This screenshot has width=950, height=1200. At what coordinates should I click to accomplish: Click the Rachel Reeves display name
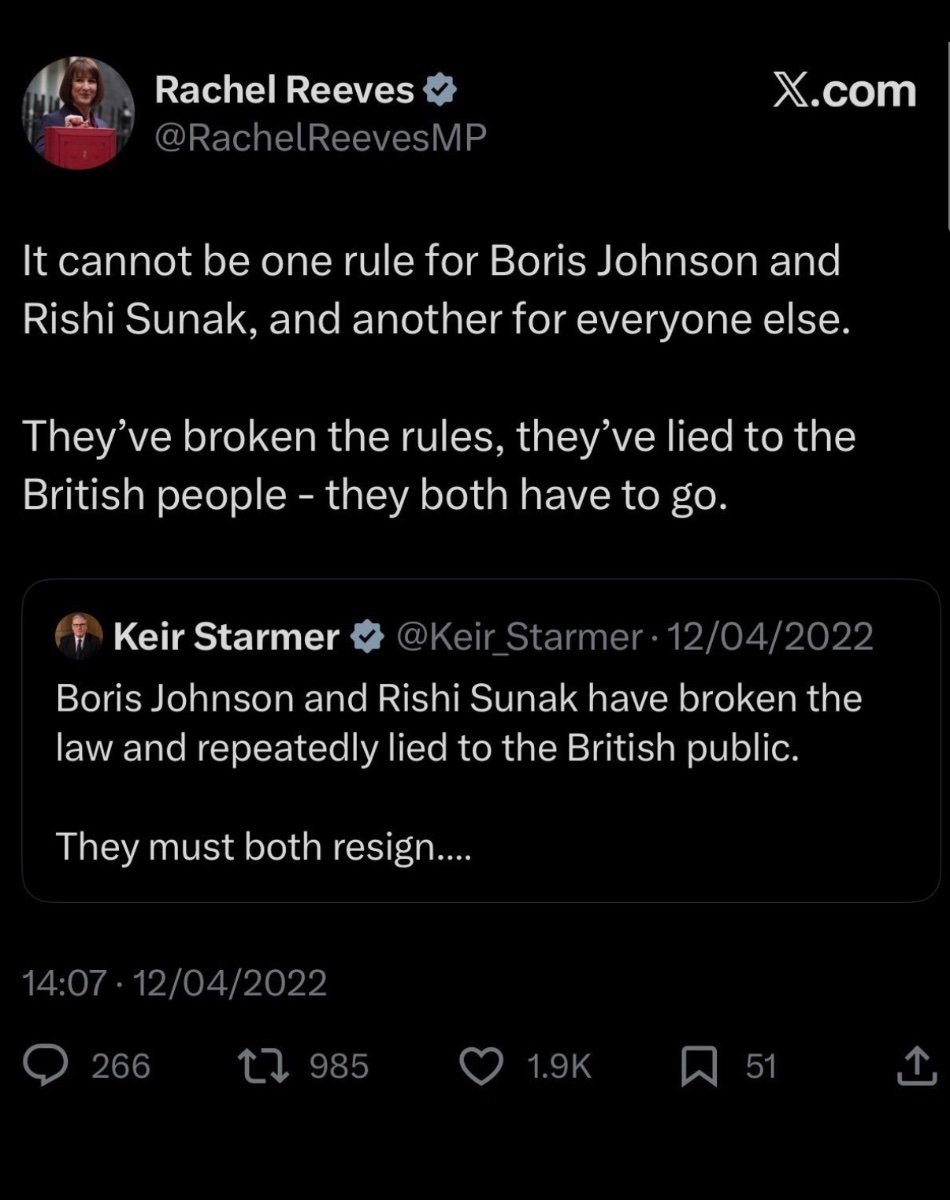click(284, 91)
